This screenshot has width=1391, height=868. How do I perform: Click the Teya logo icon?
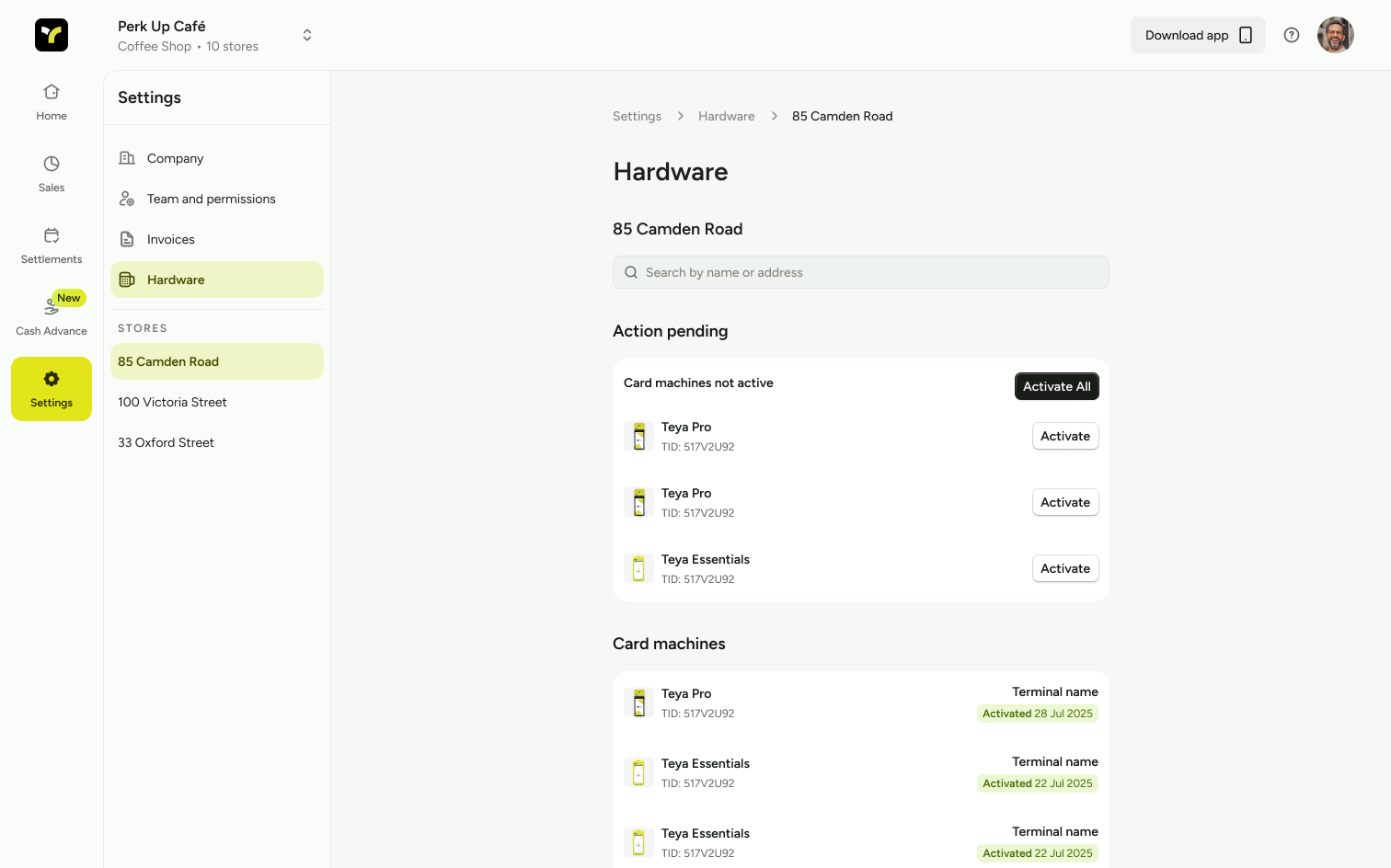pyautogui.click(x=52, y=35)
